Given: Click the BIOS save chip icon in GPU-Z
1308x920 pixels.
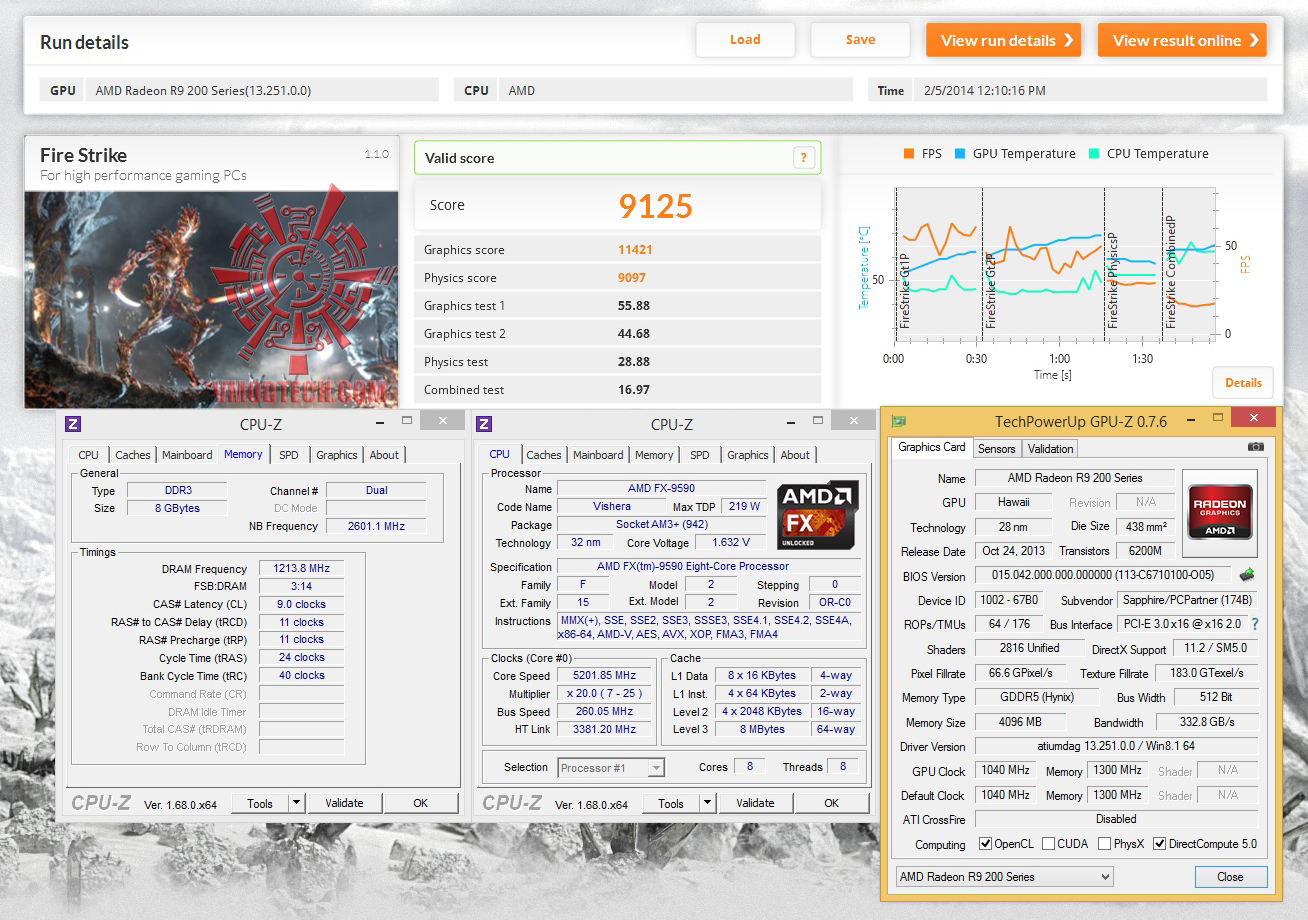Looking at the screenshot, I should (x=1246, y=575).
